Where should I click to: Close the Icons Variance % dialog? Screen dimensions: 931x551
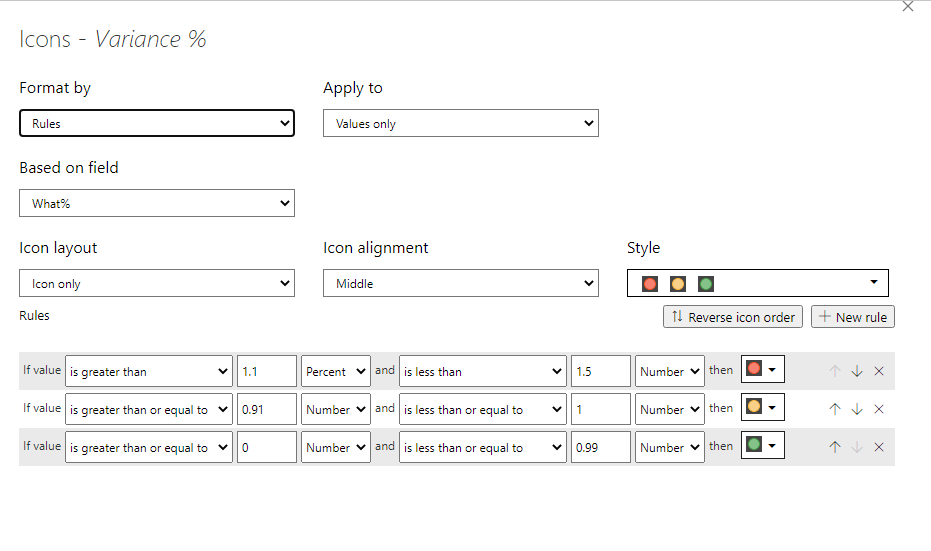click(x=908, y=7)
